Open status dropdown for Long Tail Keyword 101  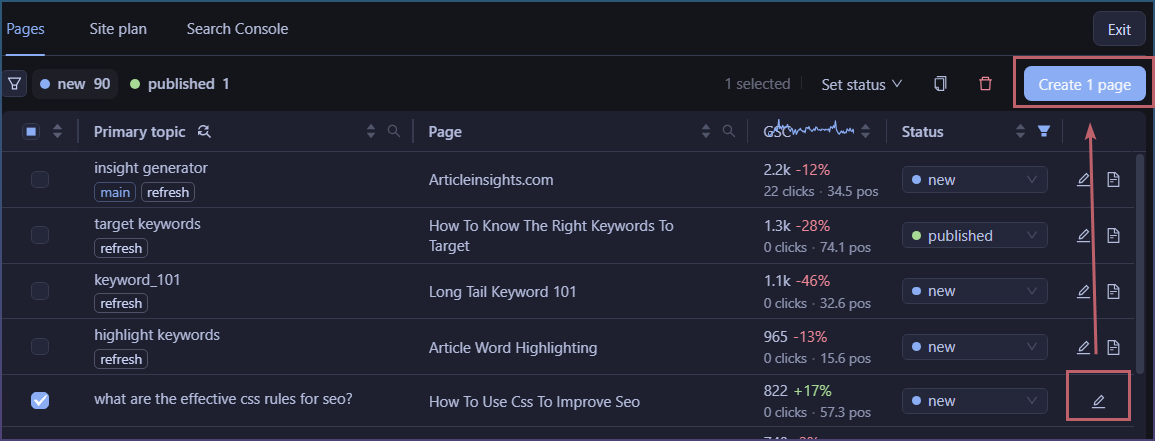click(975, 292)
